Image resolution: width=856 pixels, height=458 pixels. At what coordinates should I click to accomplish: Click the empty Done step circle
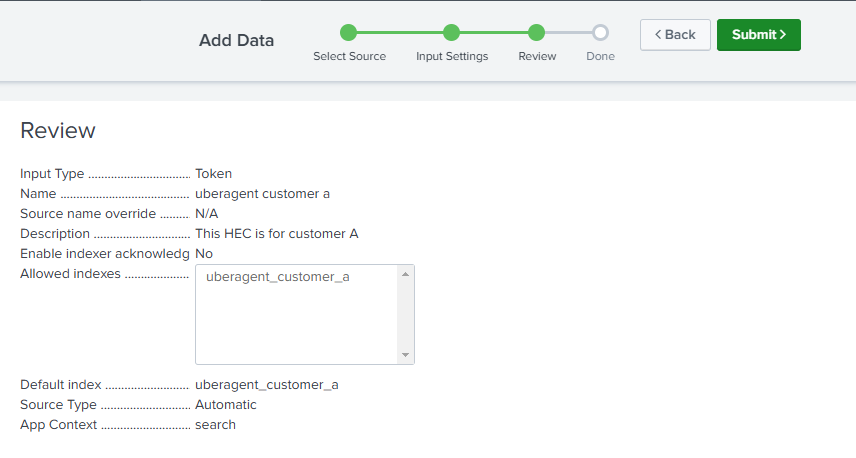600,32
